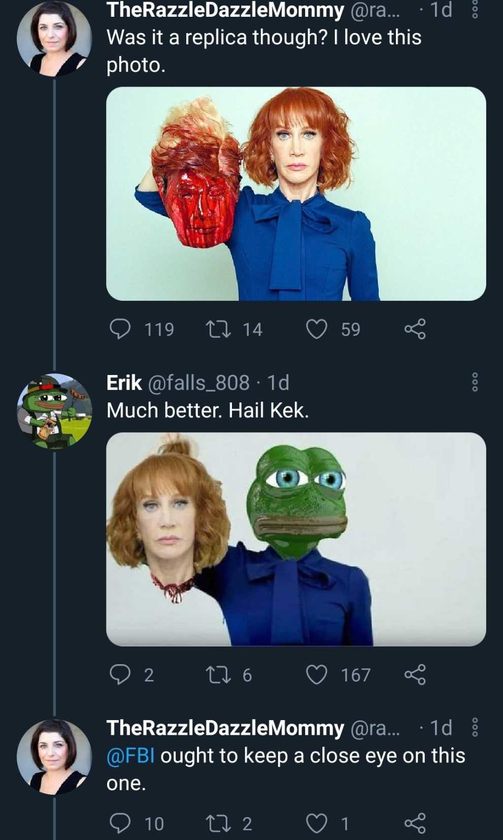This screenshot has width=503, height=840.
Task: Open more options on the first tweet
Action: tap(475, 10)
